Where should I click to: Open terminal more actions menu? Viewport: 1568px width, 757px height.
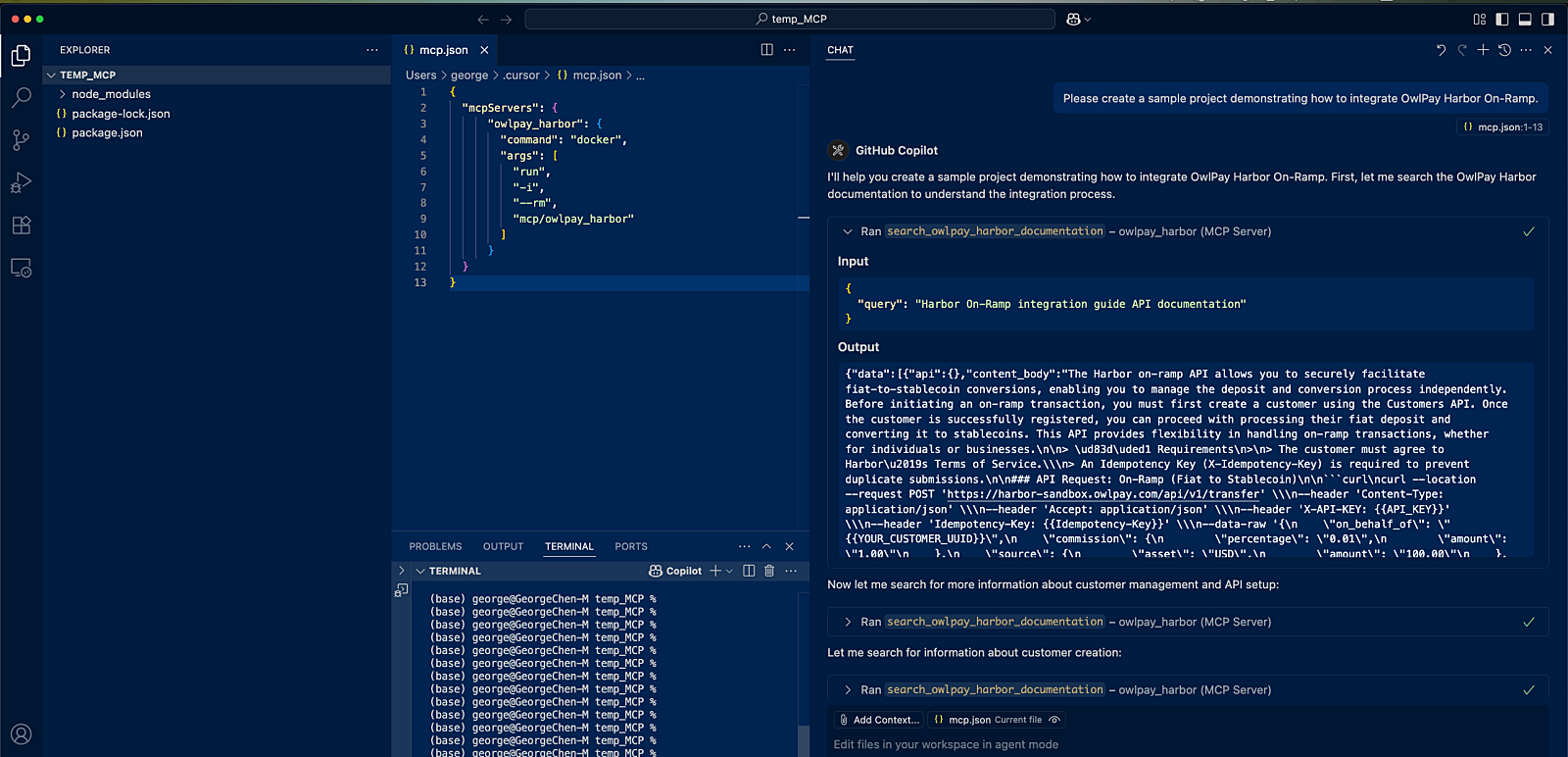pos(791,571)
